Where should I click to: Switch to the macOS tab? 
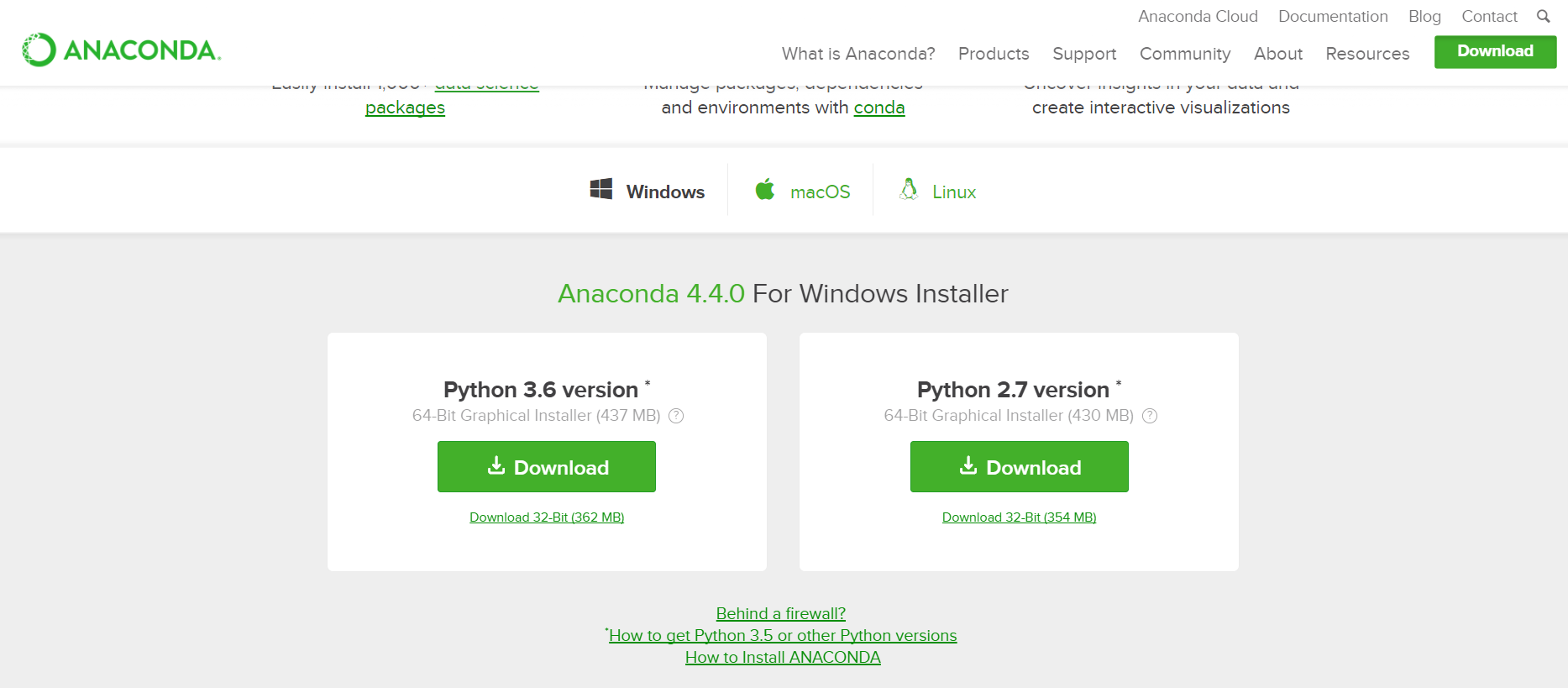pos(820,192)
